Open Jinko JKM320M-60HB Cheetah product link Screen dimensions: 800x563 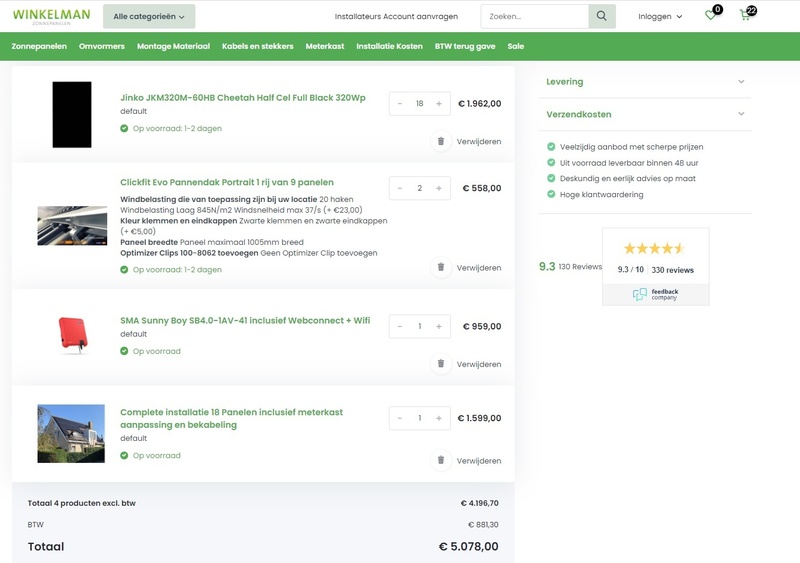[x=243, y=98]
